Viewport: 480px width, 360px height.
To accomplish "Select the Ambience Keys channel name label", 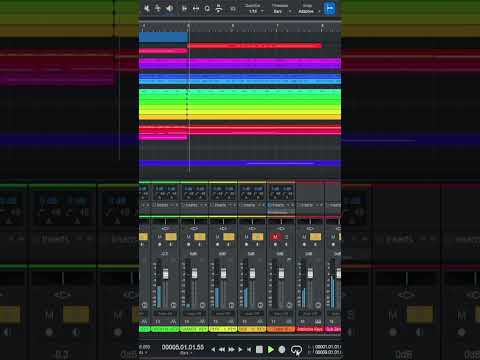I will pos(310,329).
